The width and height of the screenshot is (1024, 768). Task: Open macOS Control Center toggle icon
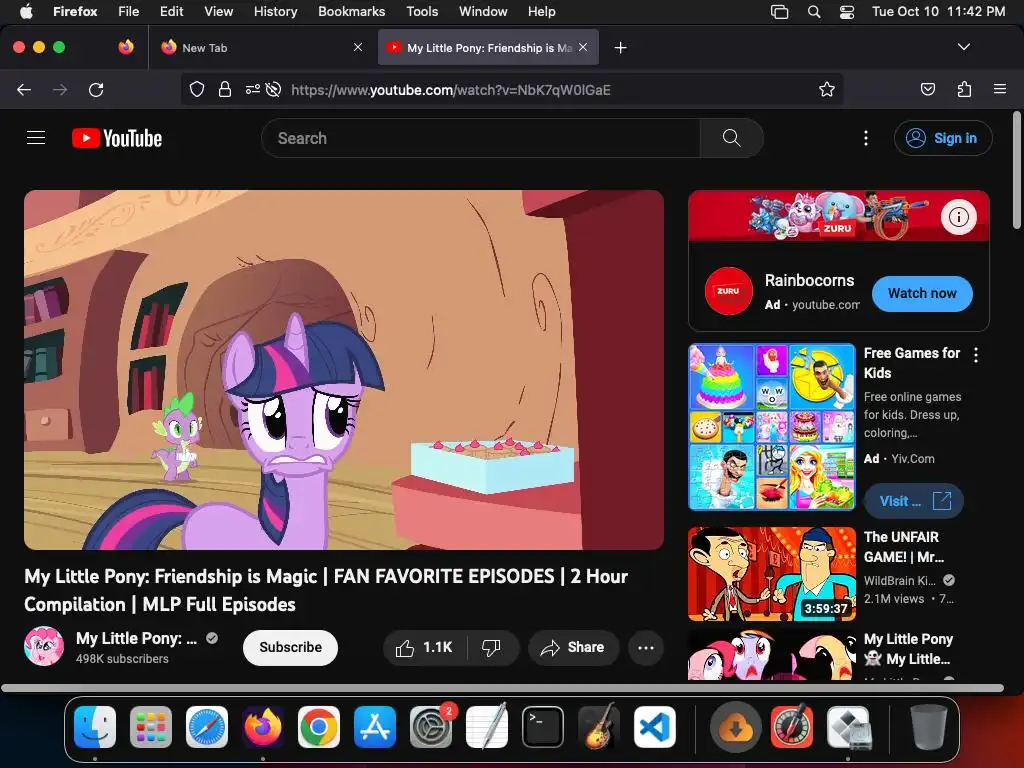pyautogui.click(x=846, y=12)
